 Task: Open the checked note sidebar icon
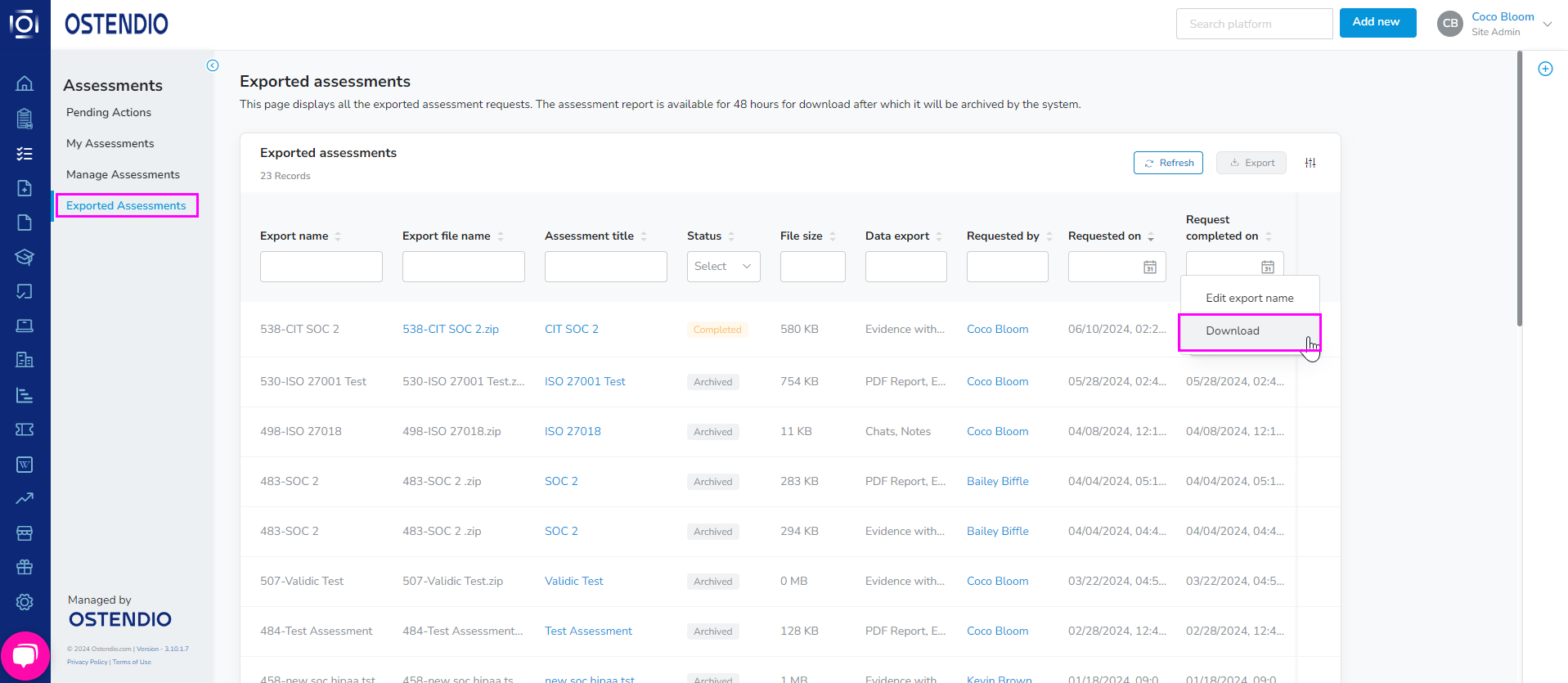tap(25, 291)
